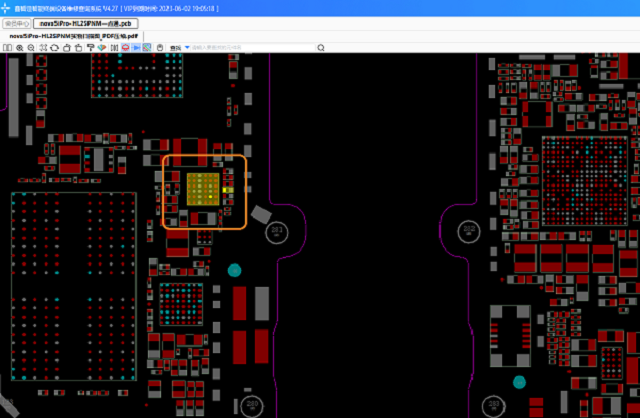Image resolution: width=640 pixels, height=418 pixels.
Task: Click the colorful layers icon
Action: pyautogui.click(x=102, y=47)
